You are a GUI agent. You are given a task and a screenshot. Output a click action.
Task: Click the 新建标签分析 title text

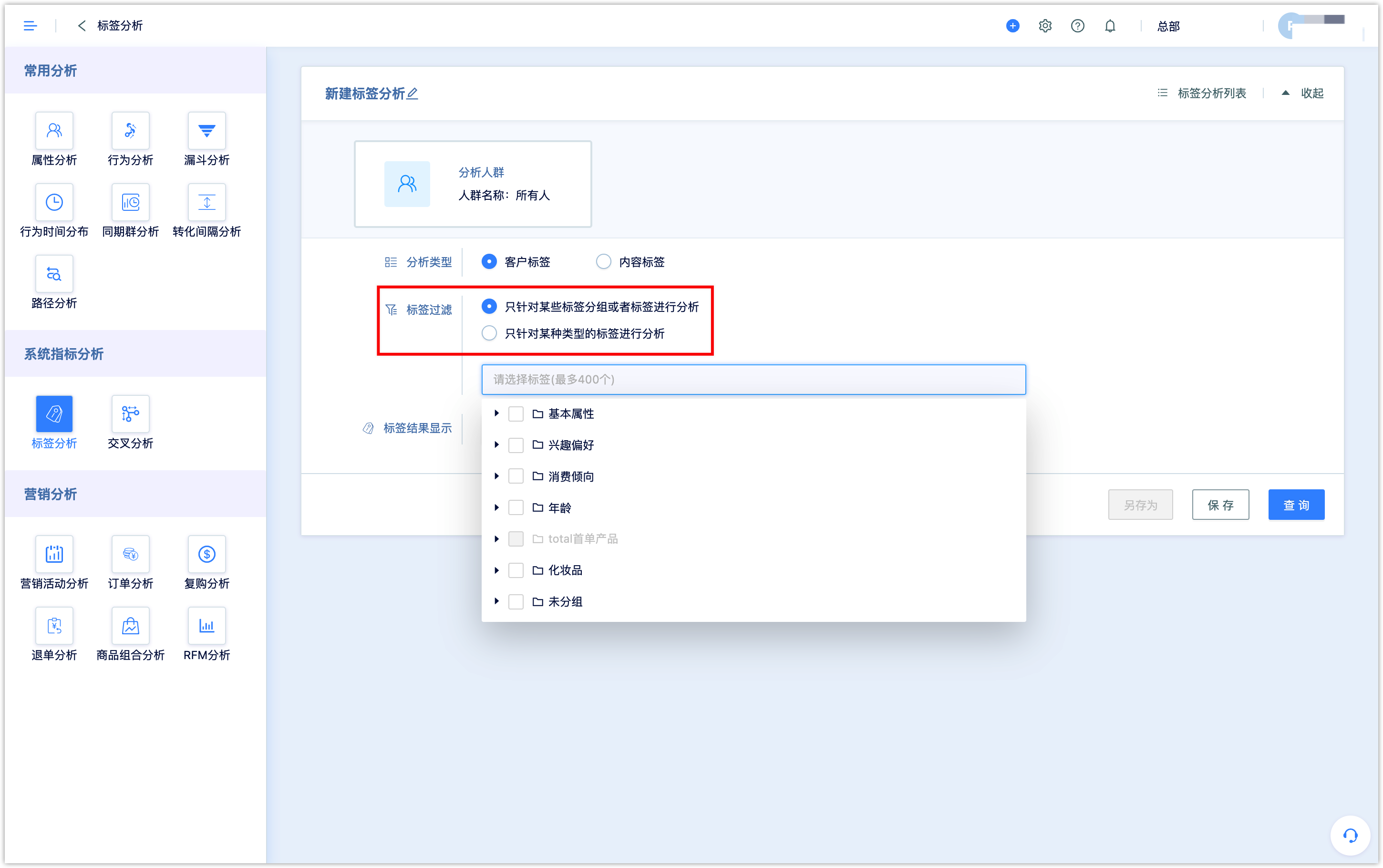[365, 93]
